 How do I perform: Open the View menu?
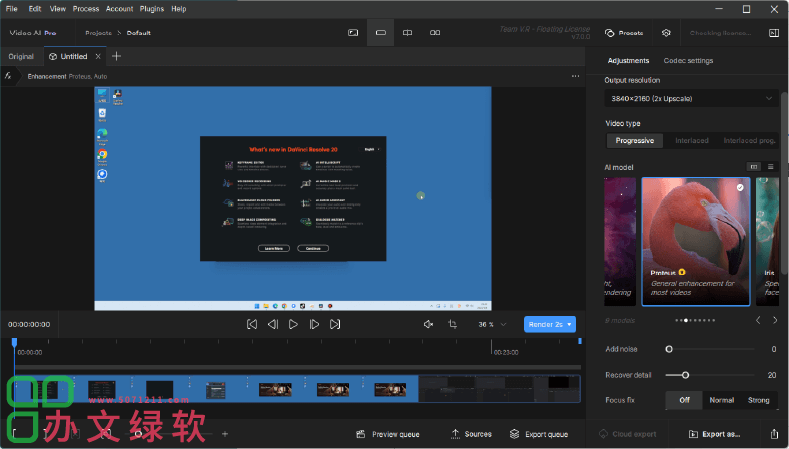[57, 9]
